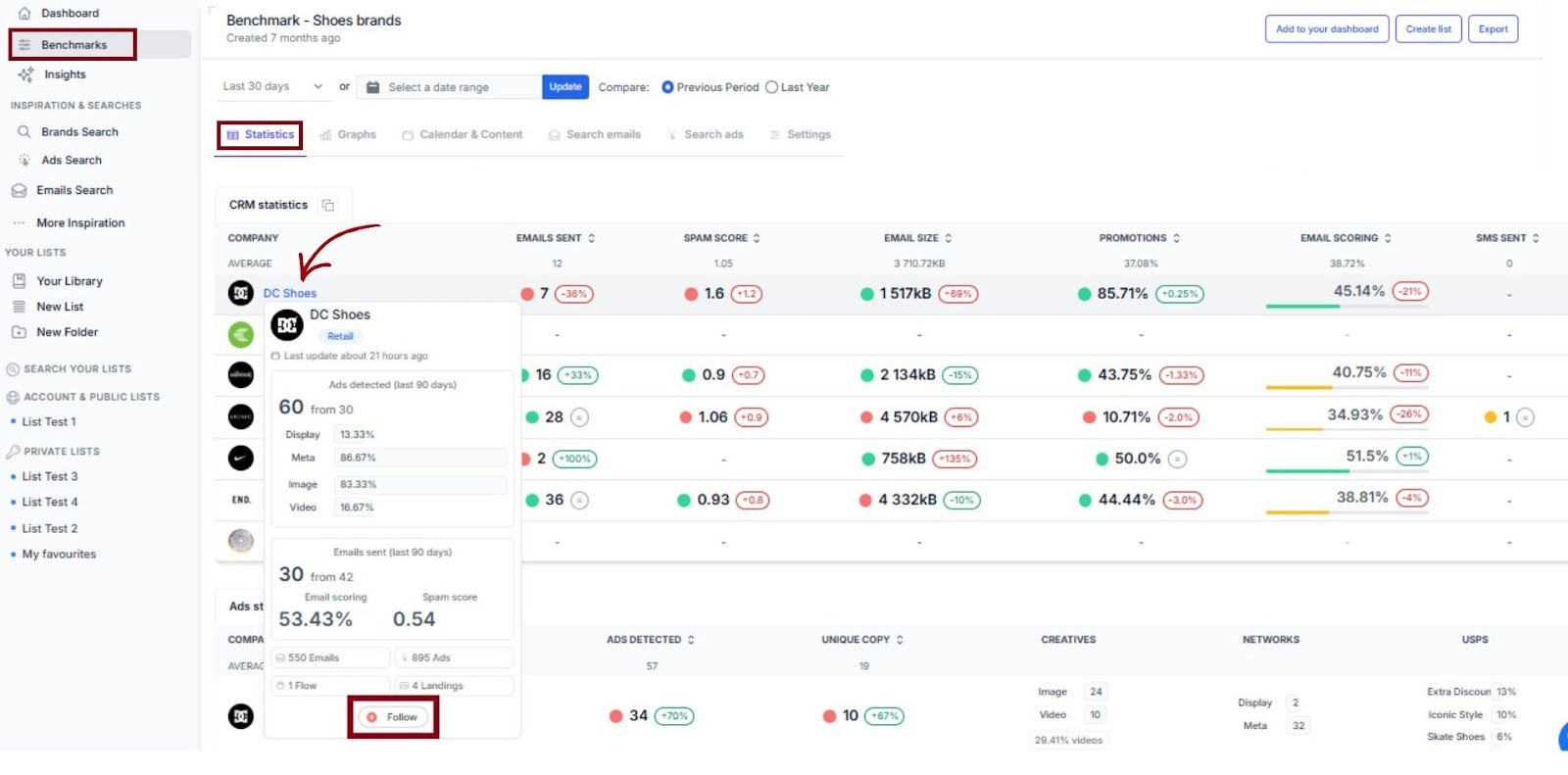This screenshot has height=775, width=1568.
Task: Switch to the Graphs tab
Action: pyautogui.click(x=348, y=135)
